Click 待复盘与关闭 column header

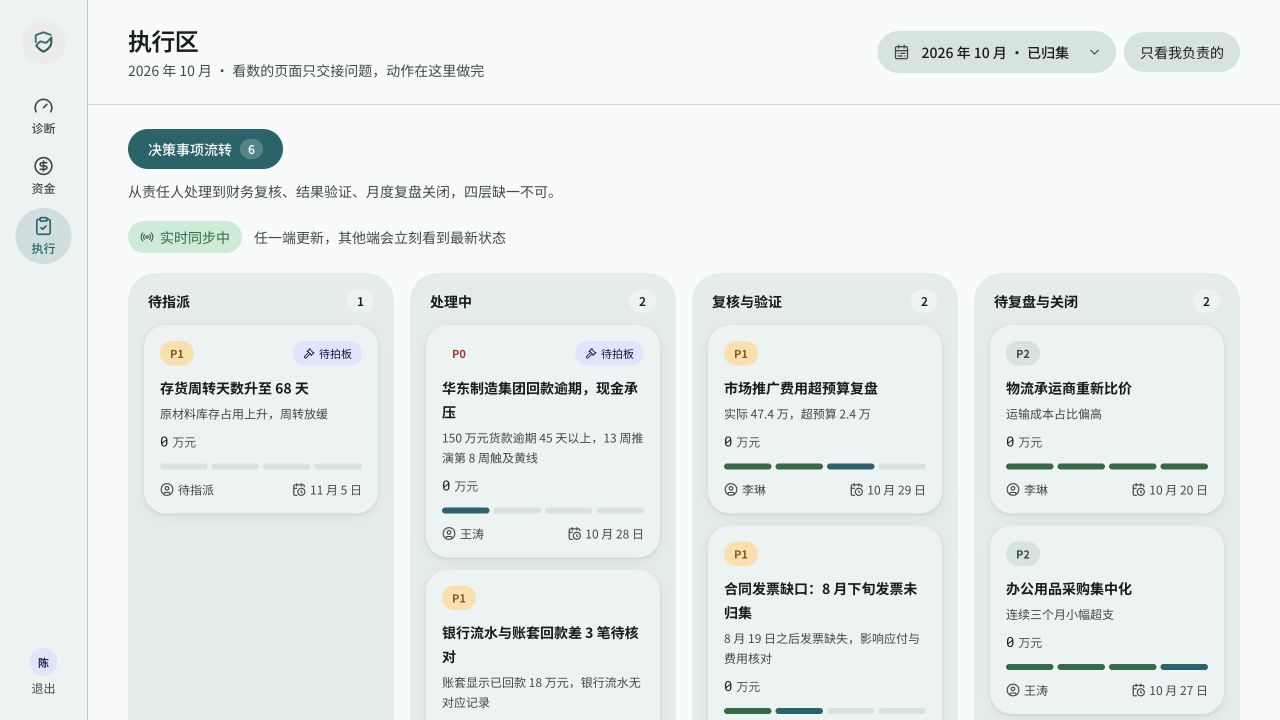(x=1036, y=301)
